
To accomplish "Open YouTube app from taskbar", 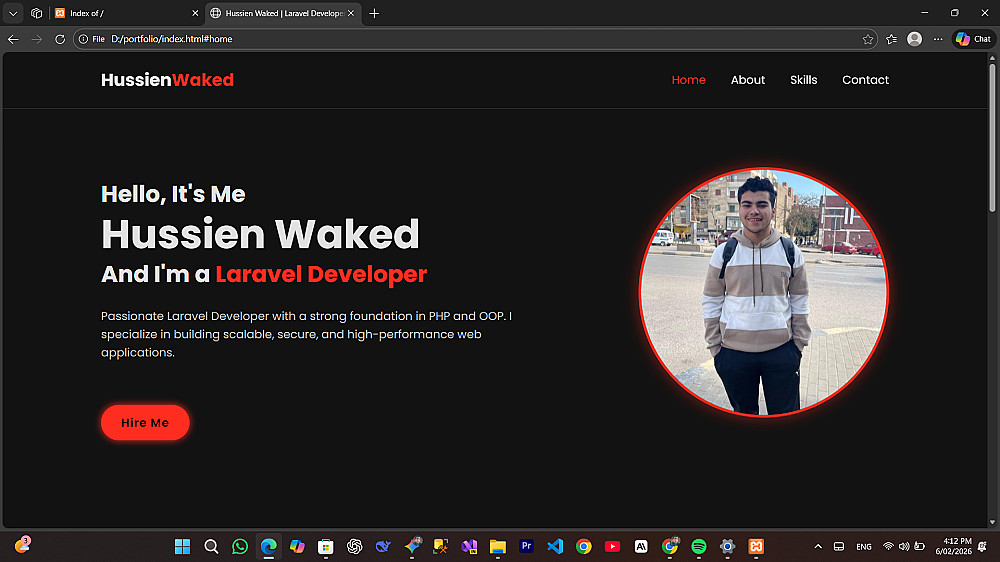I will 612,546.
